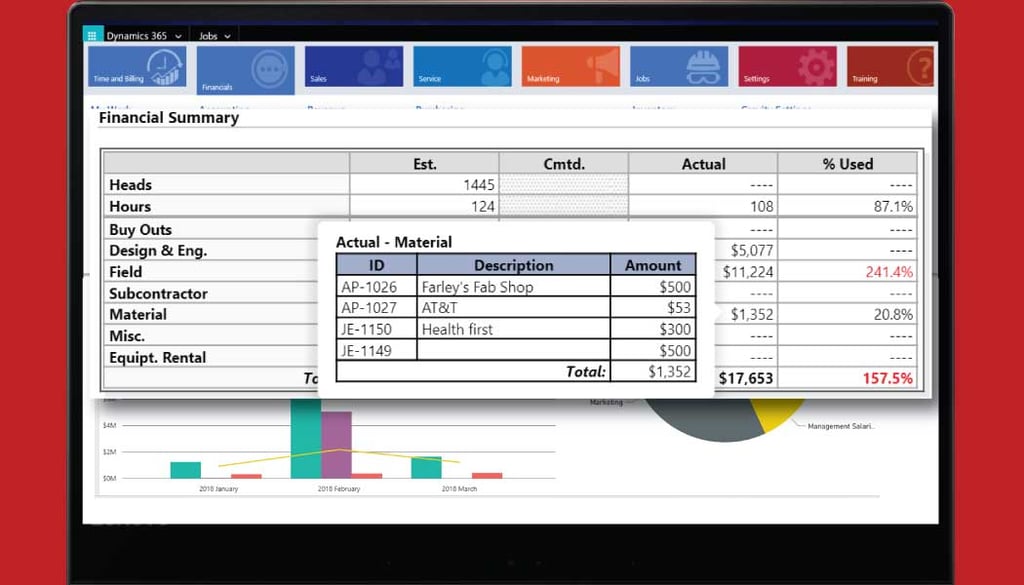Click the Amount column header in popup

pos(653,265)
